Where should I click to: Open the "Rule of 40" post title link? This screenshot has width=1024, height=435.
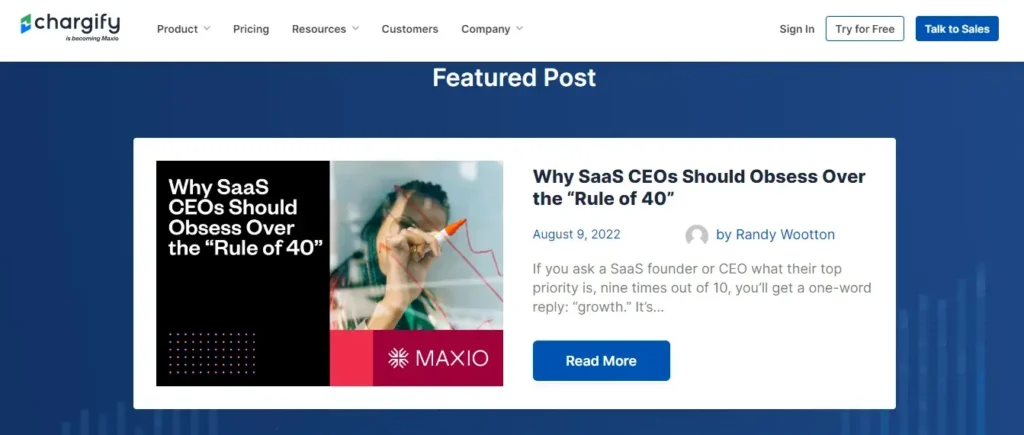coord(699,187)
